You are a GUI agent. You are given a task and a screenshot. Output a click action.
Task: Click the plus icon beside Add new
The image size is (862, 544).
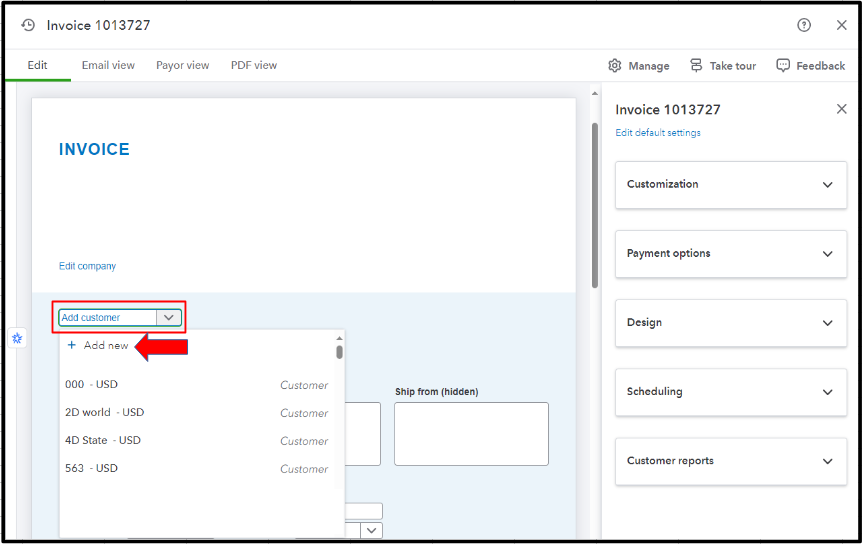[x=71, y=345]
